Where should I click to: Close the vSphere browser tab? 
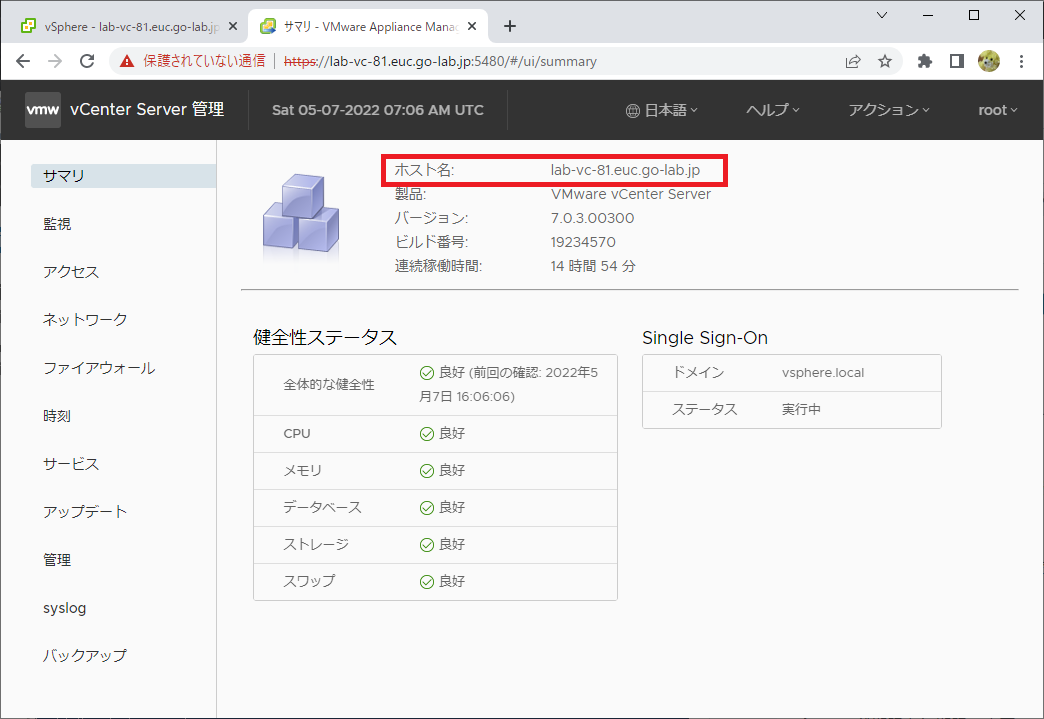(x=232, y=27)
